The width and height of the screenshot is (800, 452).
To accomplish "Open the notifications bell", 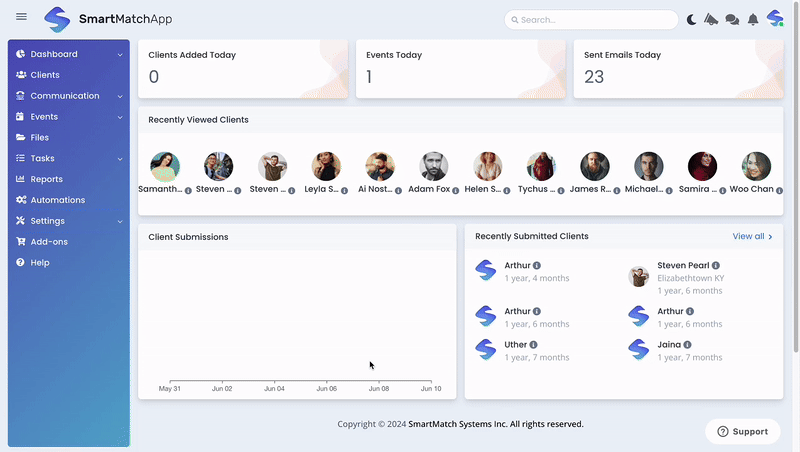I will 753,19.
